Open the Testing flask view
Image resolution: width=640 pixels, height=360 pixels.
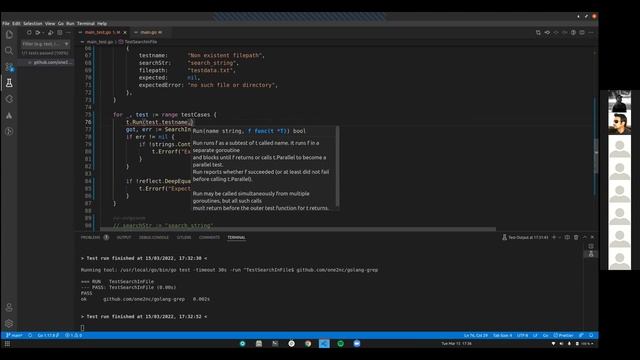(x=9, y=83)
